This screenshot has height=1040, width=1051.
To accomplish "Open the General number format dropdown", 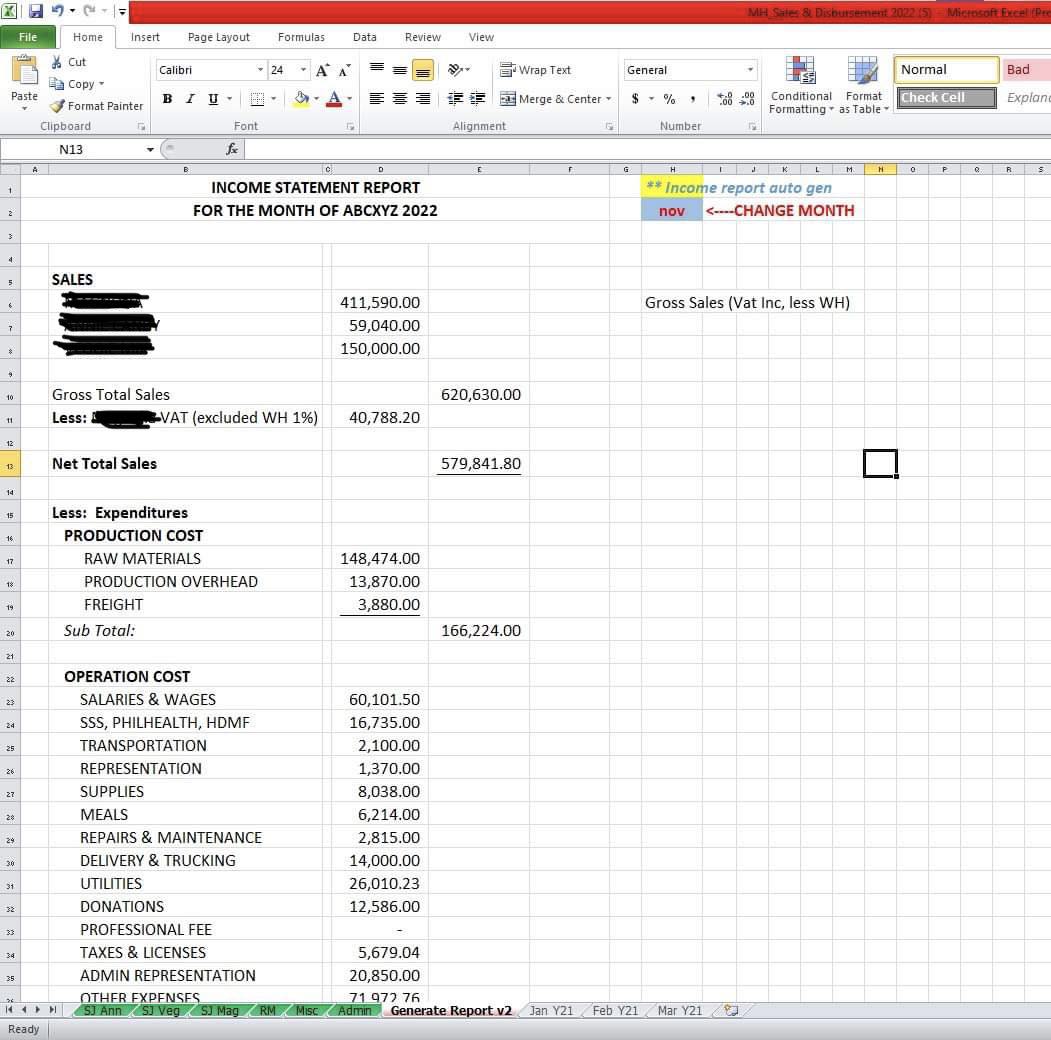I will pos(750,70).
